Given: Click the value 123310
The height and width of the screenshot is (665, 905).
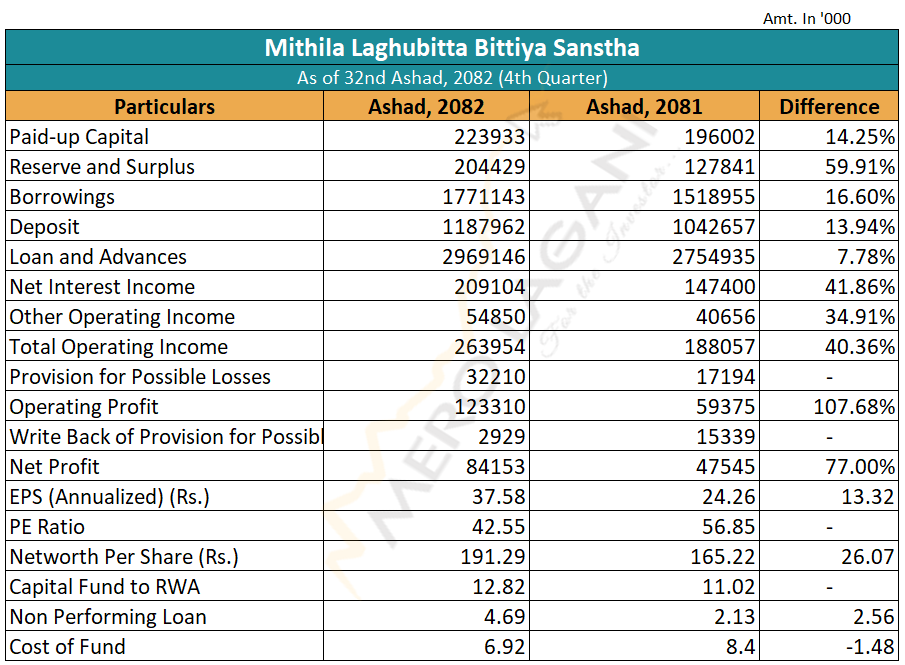Looking at the screenshot, I should pos(489,408).
